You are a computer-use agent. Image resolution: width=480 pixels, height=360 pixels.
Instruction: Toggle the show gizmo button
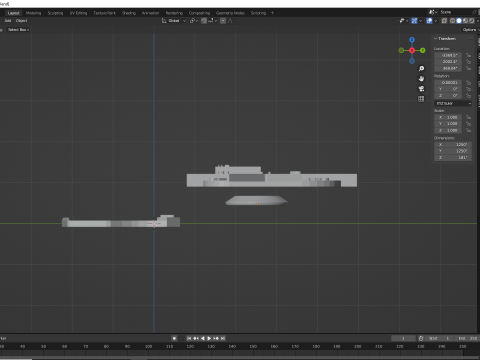click(414, 21)
